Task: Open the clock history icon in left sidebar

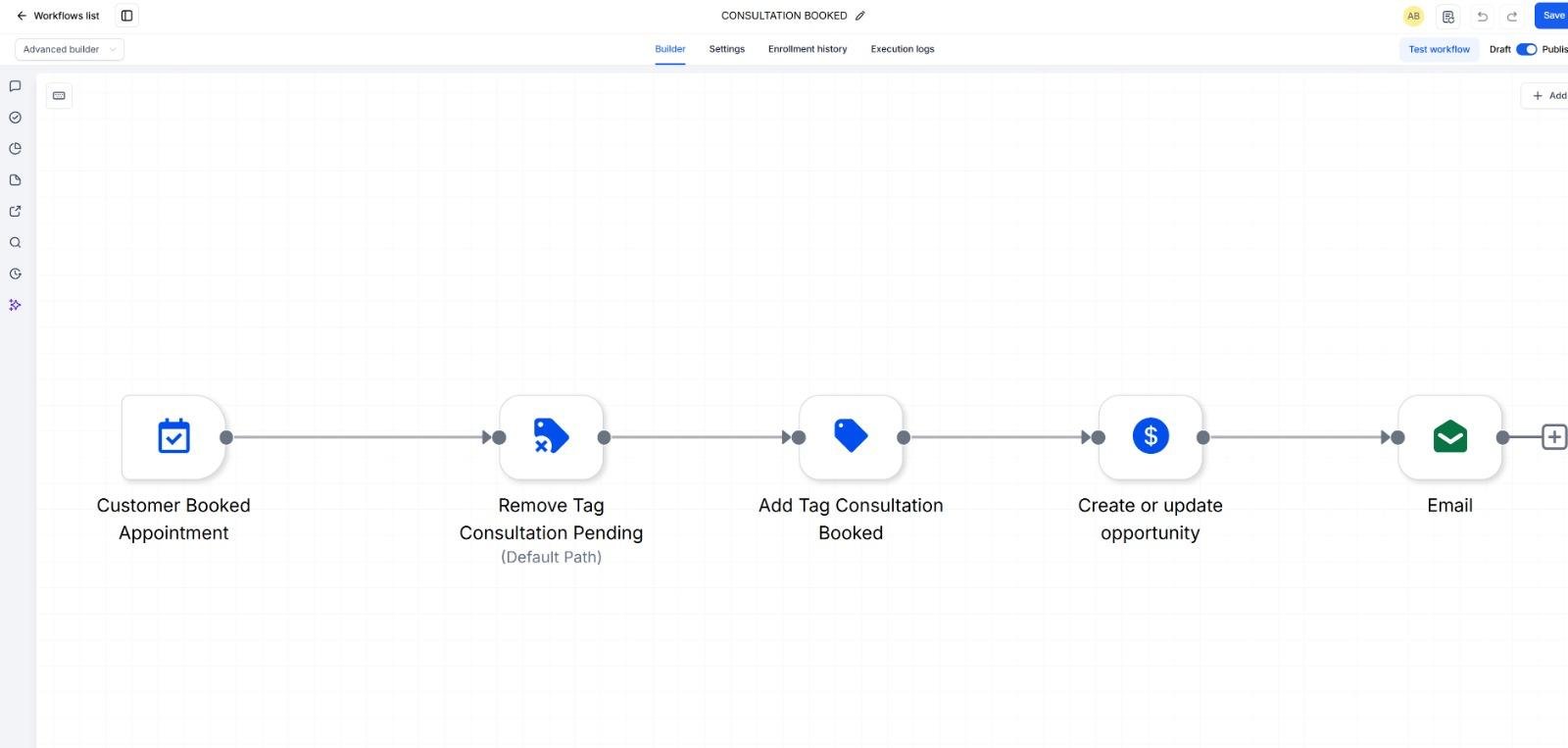Action: coord(15,274)
